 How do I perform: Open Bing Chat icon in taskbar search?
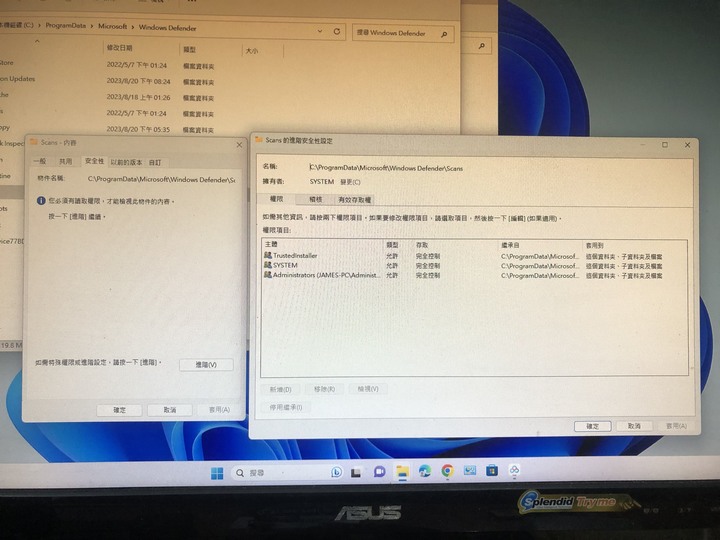point(336,472)
